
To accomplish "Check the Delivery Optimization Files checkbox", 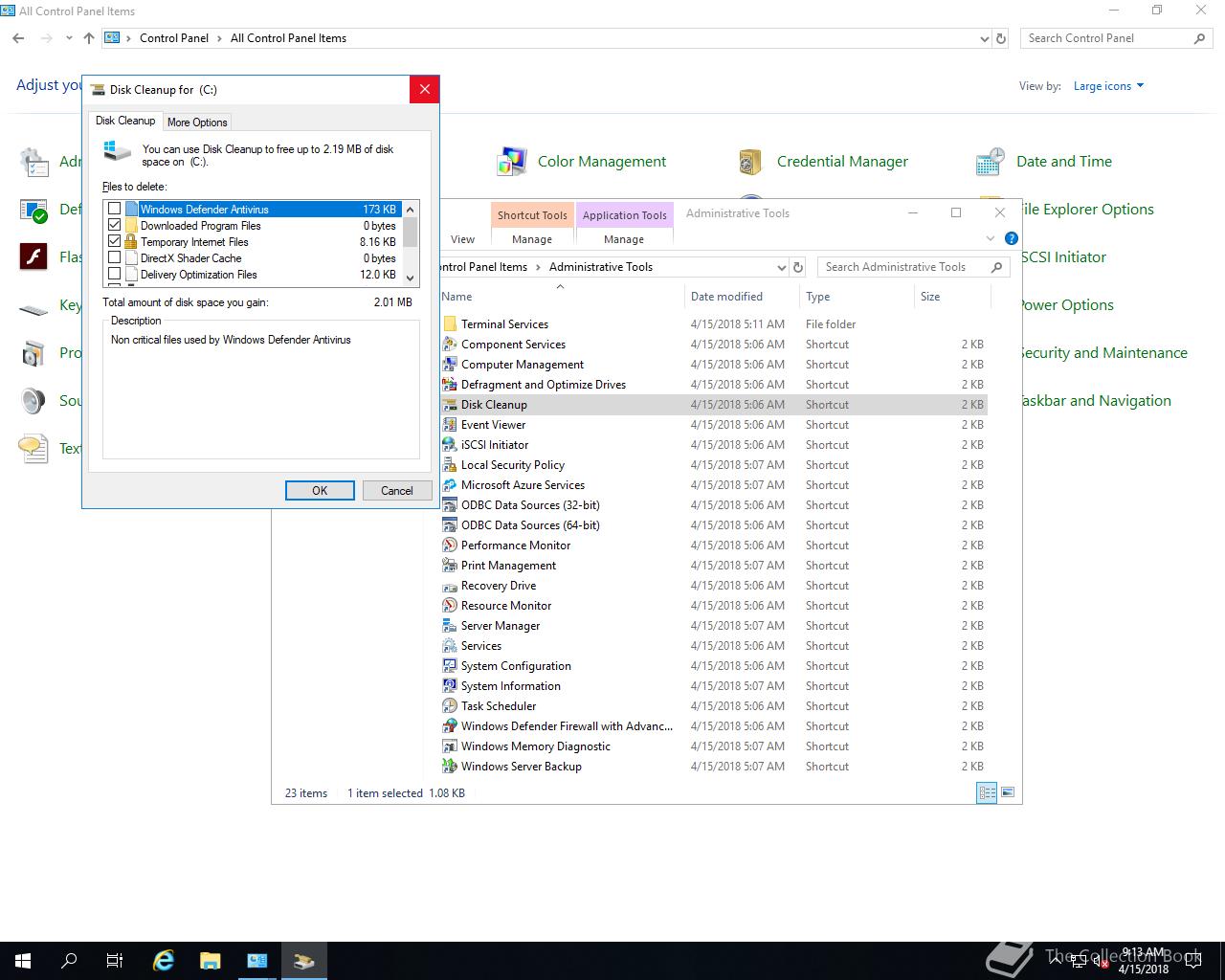I will pos(115,274).
